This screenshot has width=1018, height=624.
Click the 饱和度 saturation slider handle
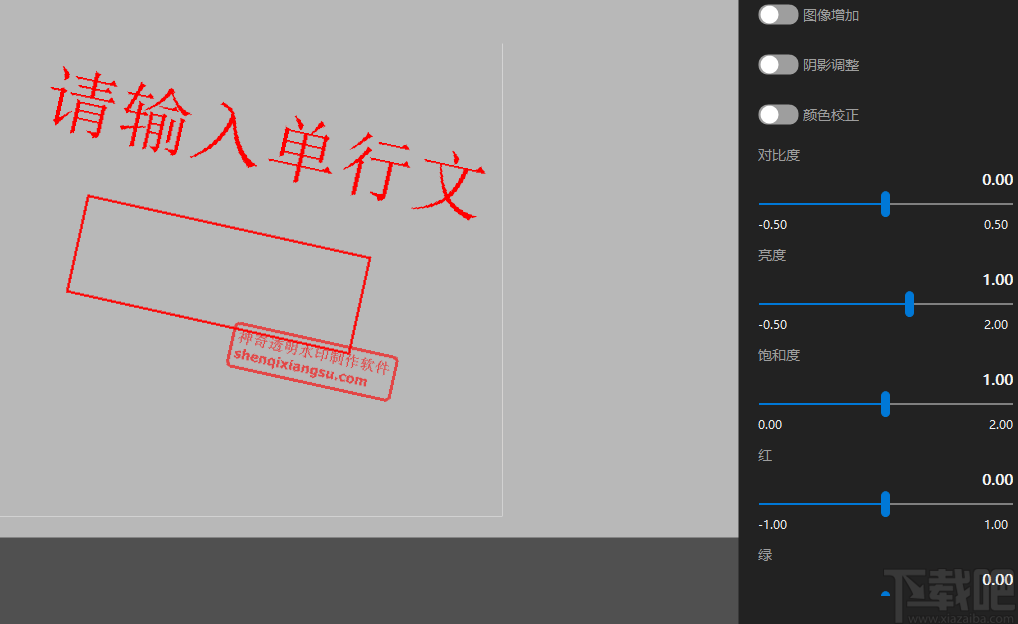coord(885,403)
